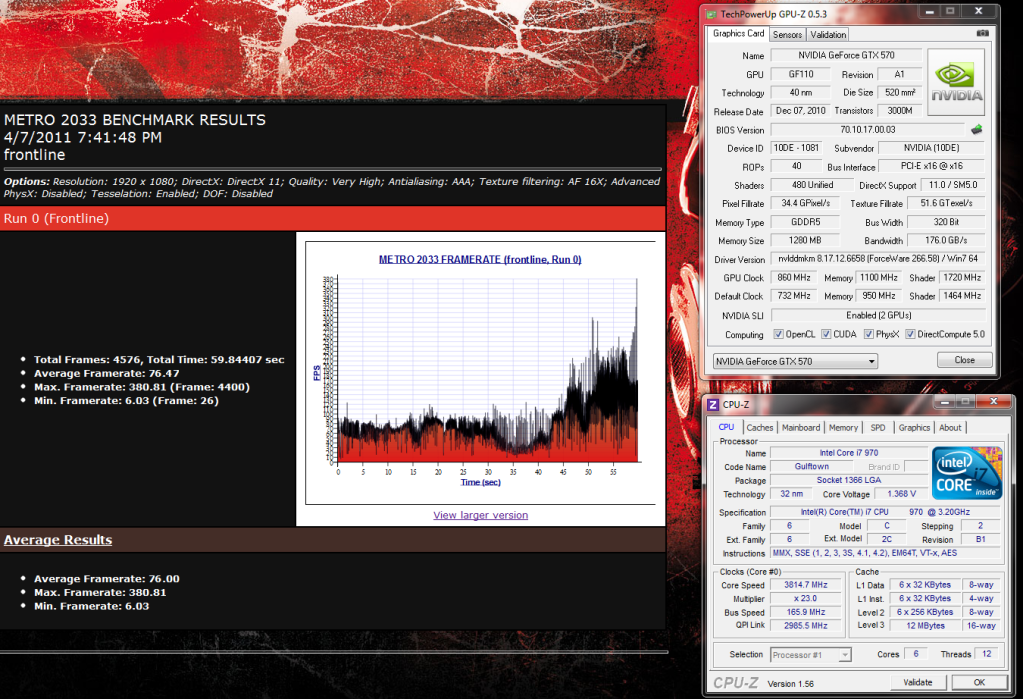Image resolution: width=1023 pixels, height=699 pixels.
Task: Click the Average Framerate: 76.47 line
Action: (x=106, y=373)
